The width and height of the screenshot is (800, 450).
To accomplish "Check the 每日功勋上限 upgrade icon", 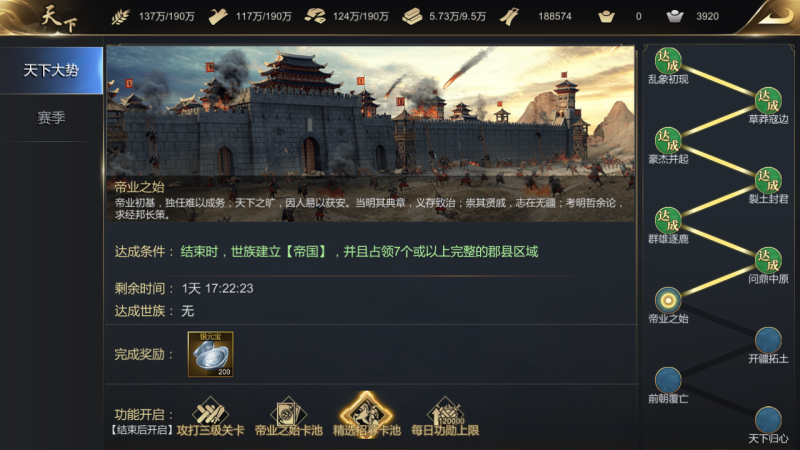I will click(445, 412).
